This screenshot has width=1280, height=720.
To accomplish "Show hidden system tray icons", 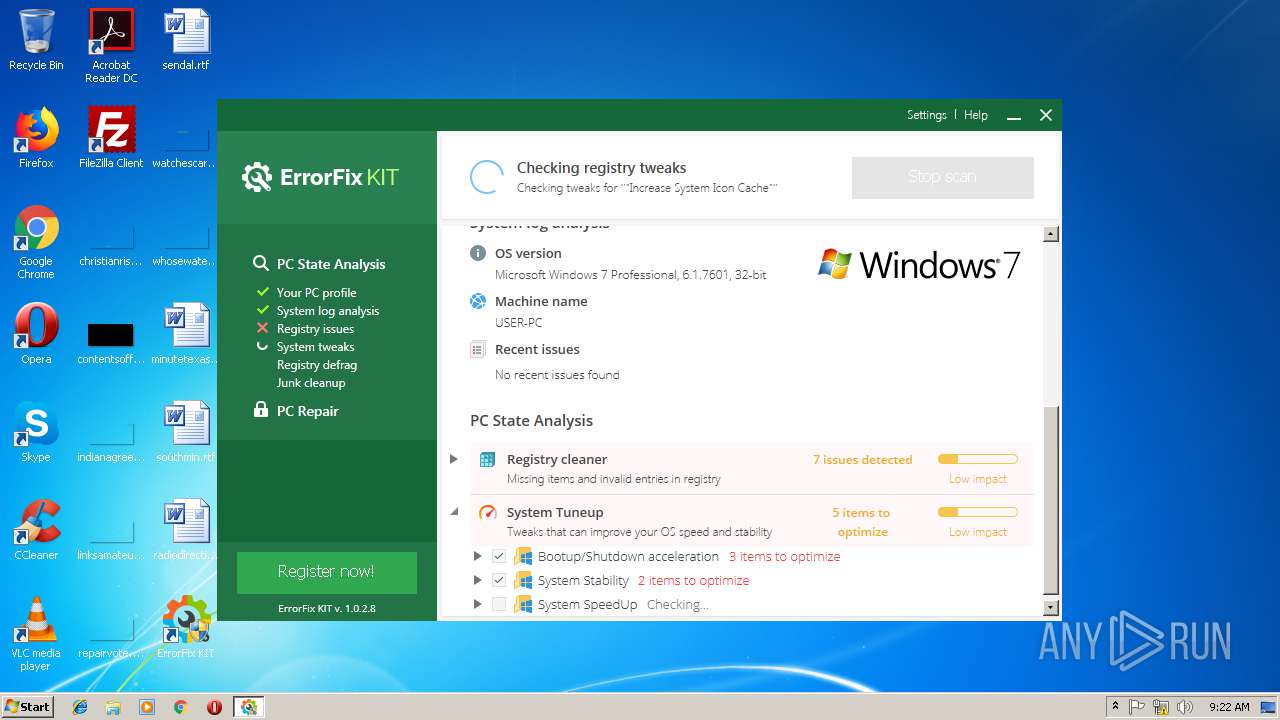I will (1115, 707).
